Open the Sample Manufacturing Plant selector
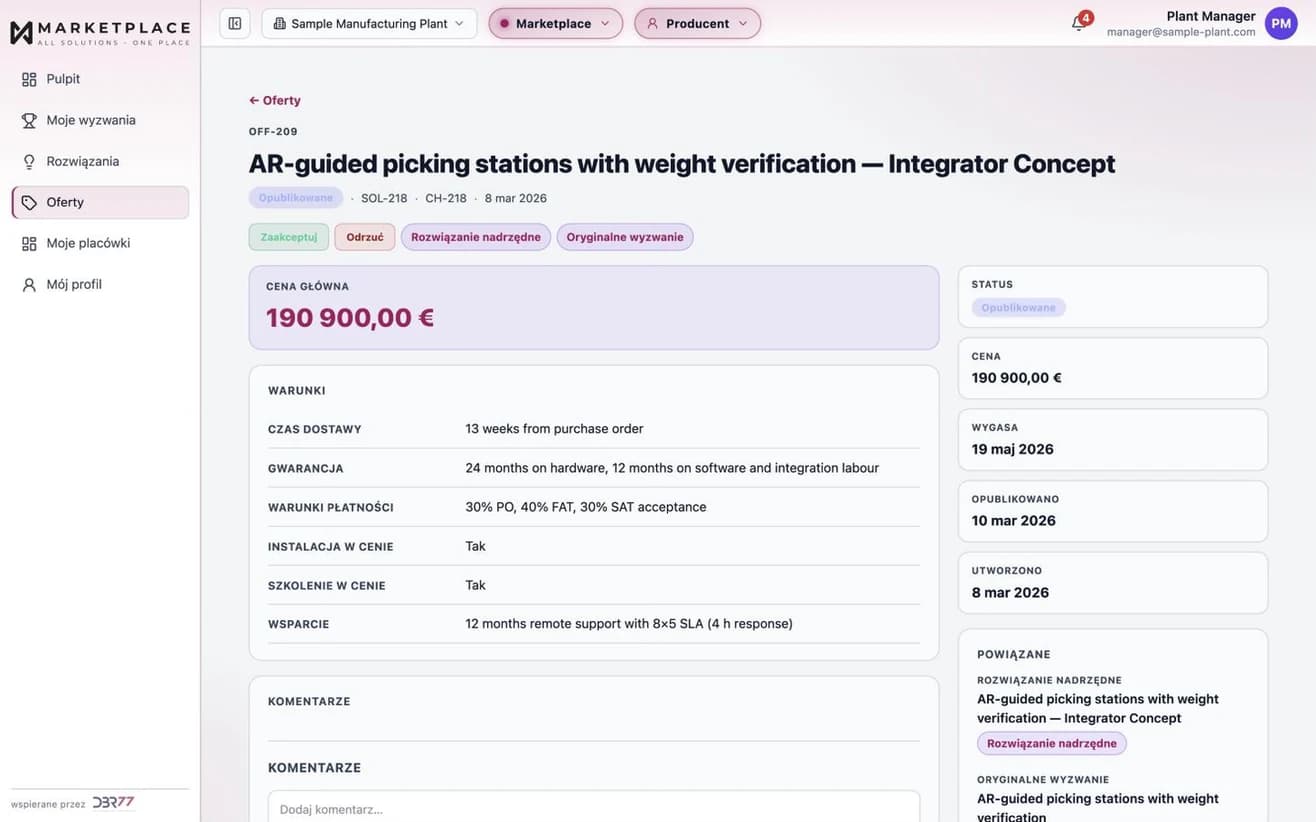1316x822 pixels. (x=369, y=23)
